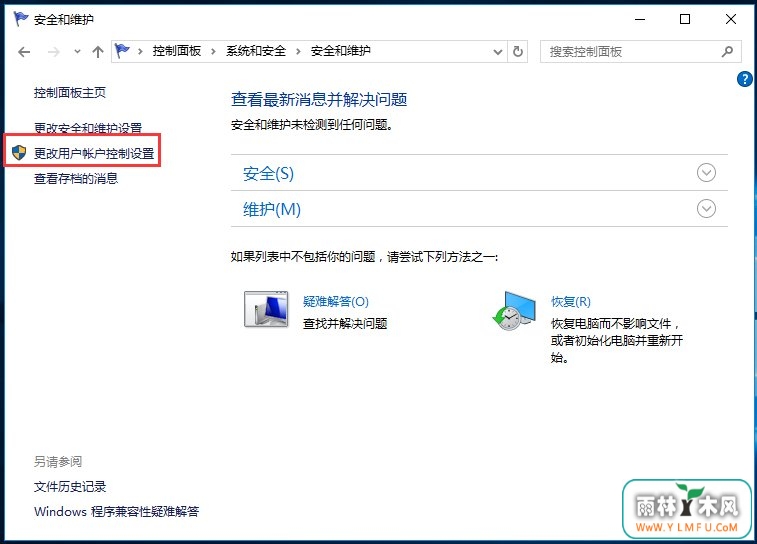Open 更改安全和维护设置 link
Screen dimensions: 757x544
tap(88, 127)
